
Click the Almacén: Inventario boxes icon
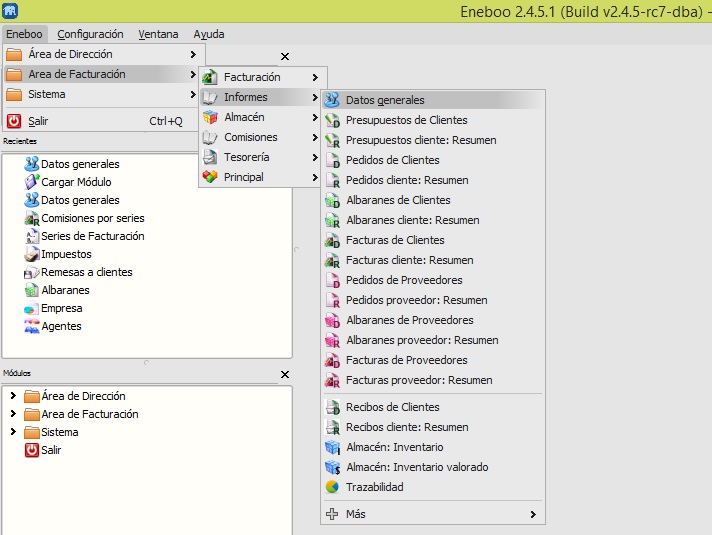pos(332,447)
